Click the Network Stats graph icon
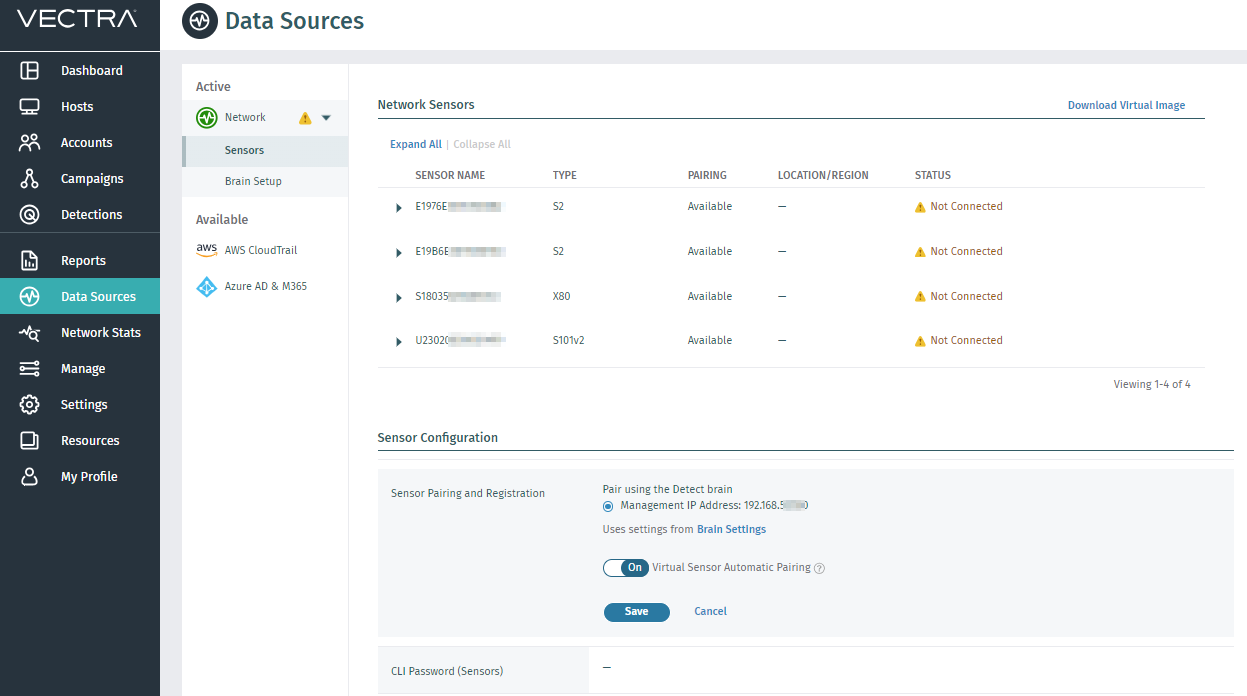 30,333
